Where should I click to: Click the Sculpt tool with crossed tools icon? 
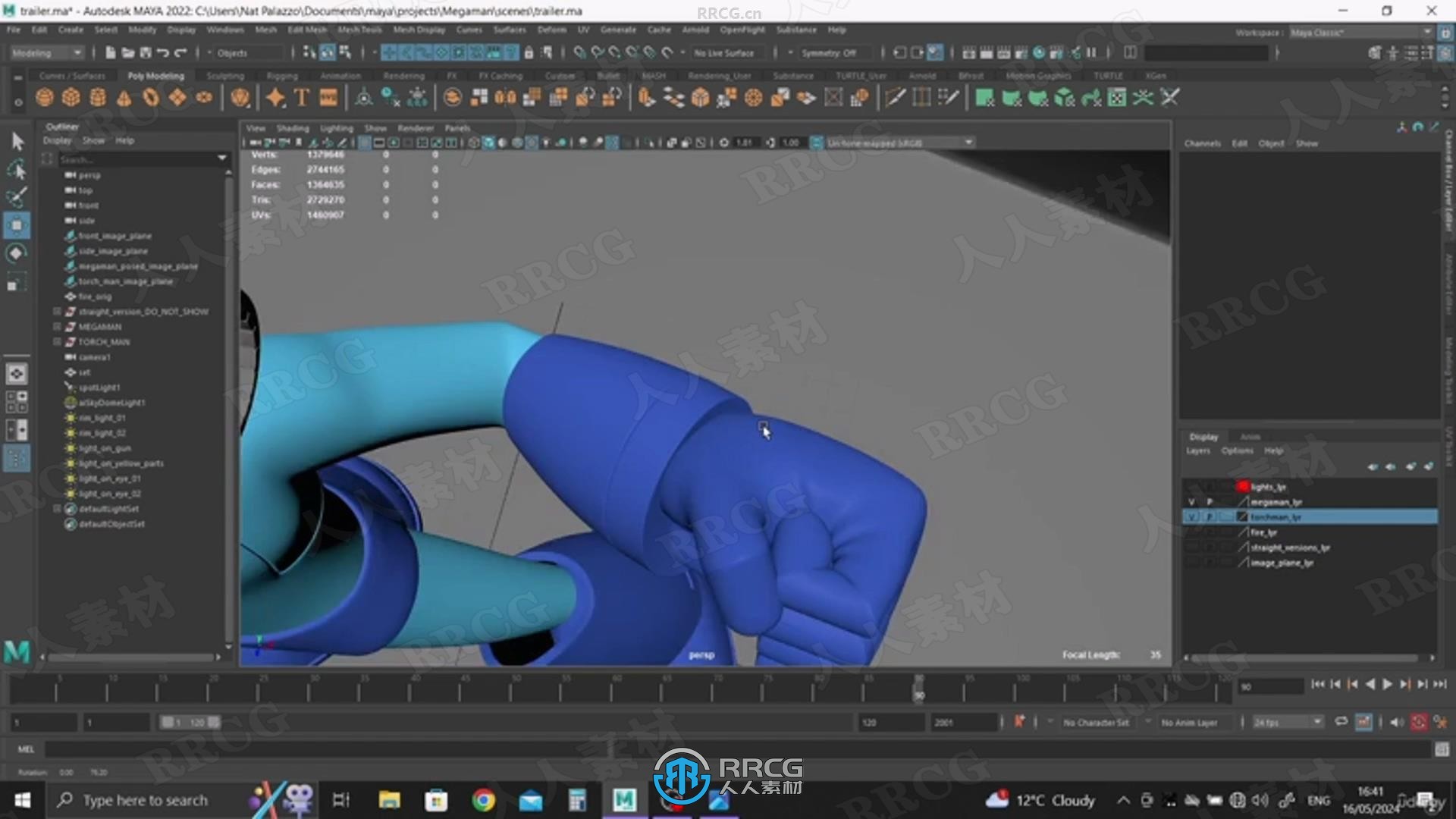click(1170, 98)
